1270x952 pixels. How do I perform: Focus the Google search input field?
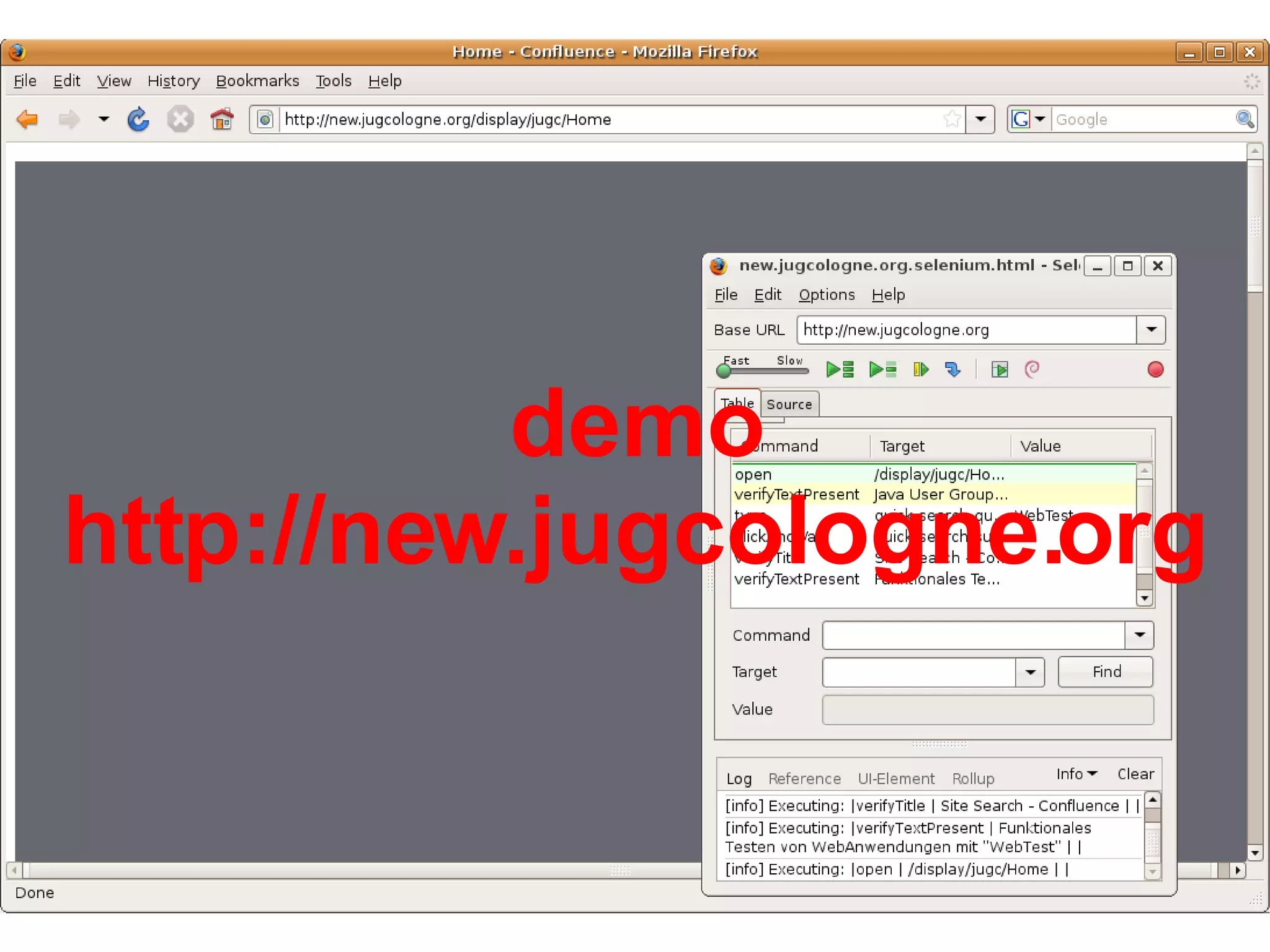coord(1142,119)
